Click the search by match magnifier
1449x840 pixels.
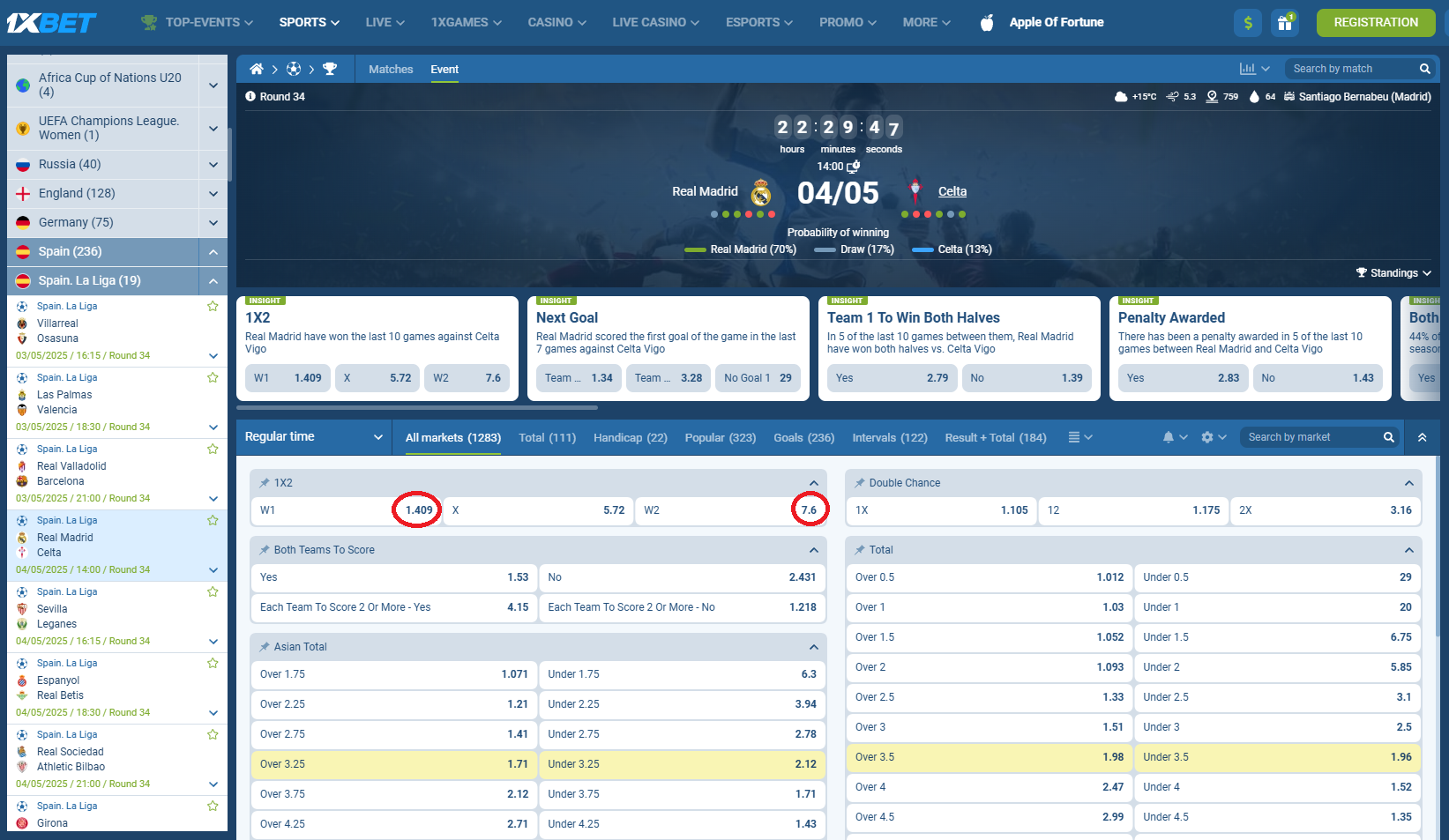pos(1424,69)
